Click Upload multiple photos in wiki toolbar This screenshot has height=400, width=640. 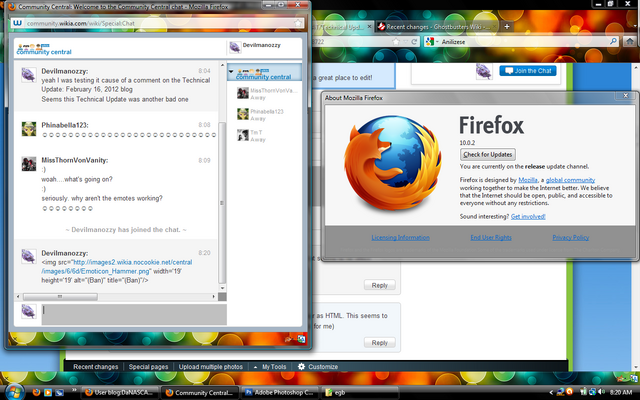pos(210,367)
